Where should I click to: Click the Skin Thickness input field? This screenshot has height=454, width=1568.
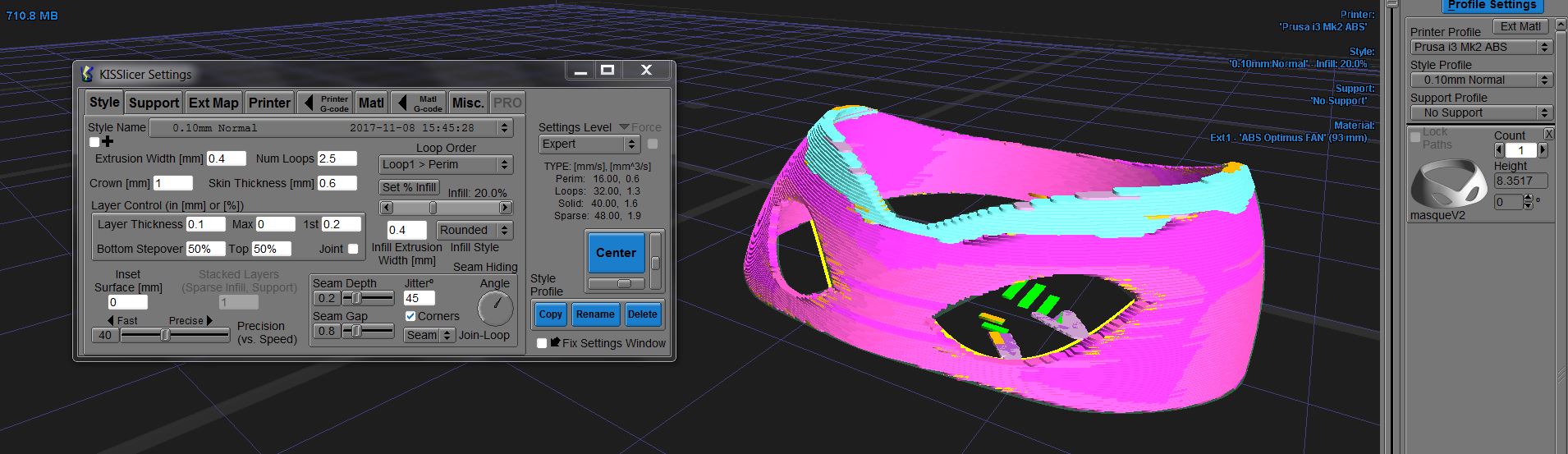click(x=337, y=183)
